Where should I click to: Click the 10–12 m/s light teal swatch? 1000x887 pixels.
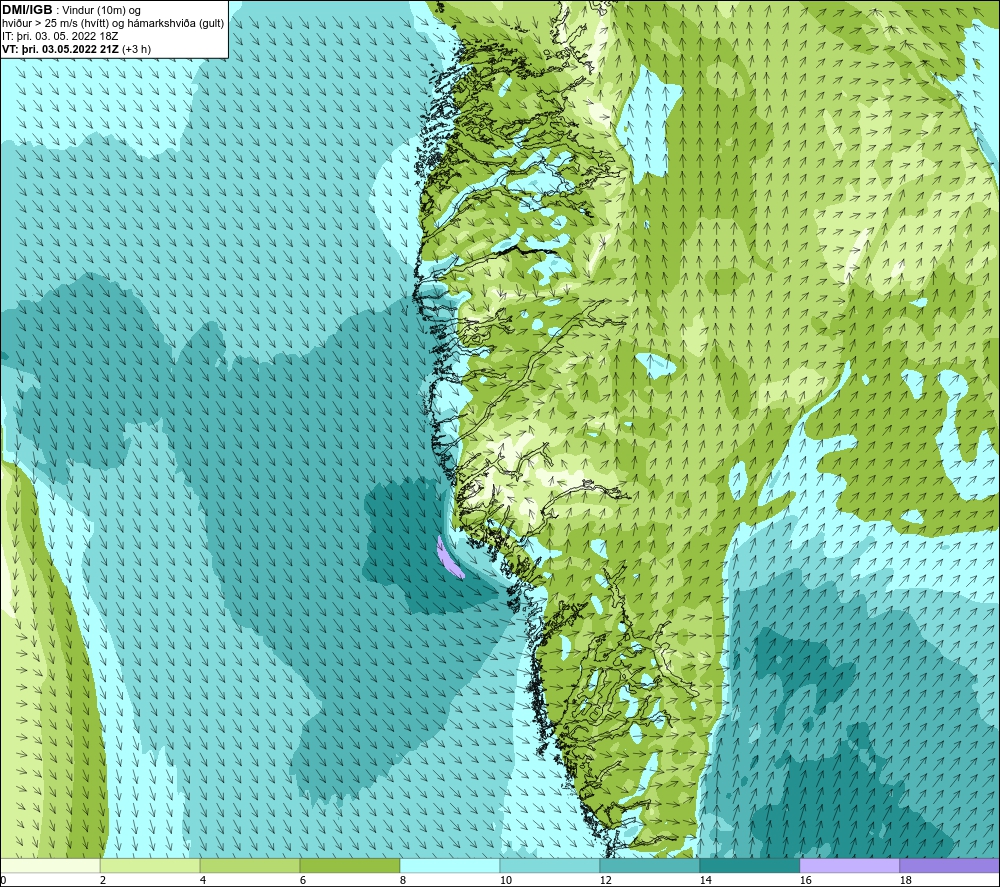coord(550,865)
